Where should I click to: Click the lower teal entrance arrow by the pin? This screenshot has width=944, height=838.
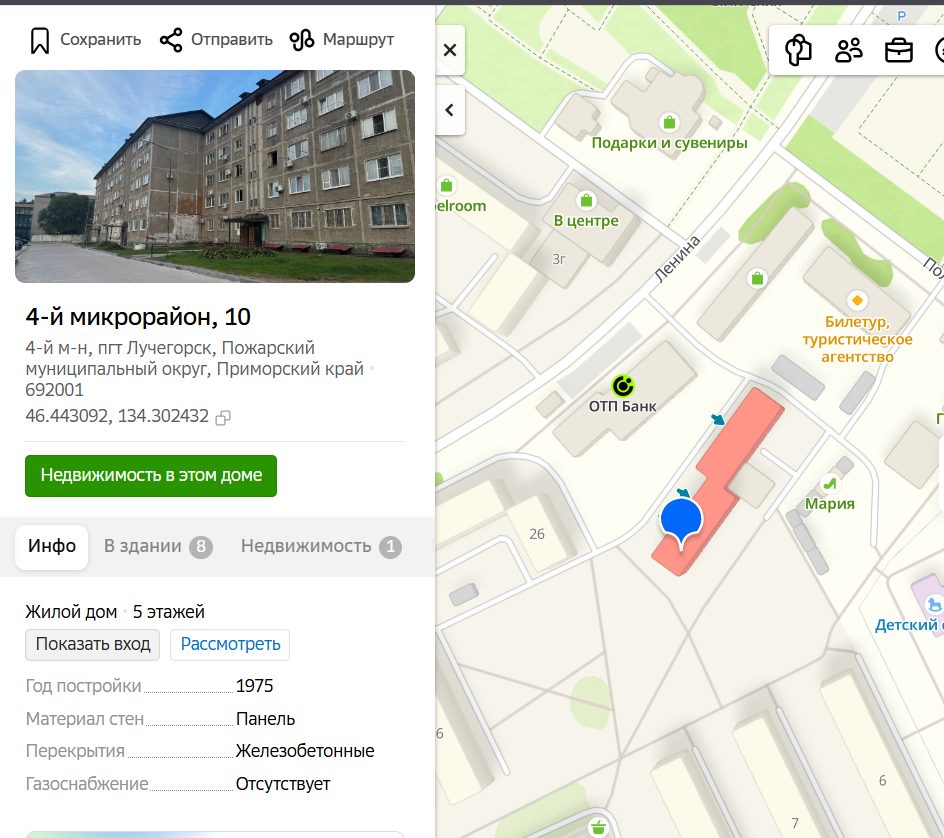pyautogui.click(x=683, y=493)
